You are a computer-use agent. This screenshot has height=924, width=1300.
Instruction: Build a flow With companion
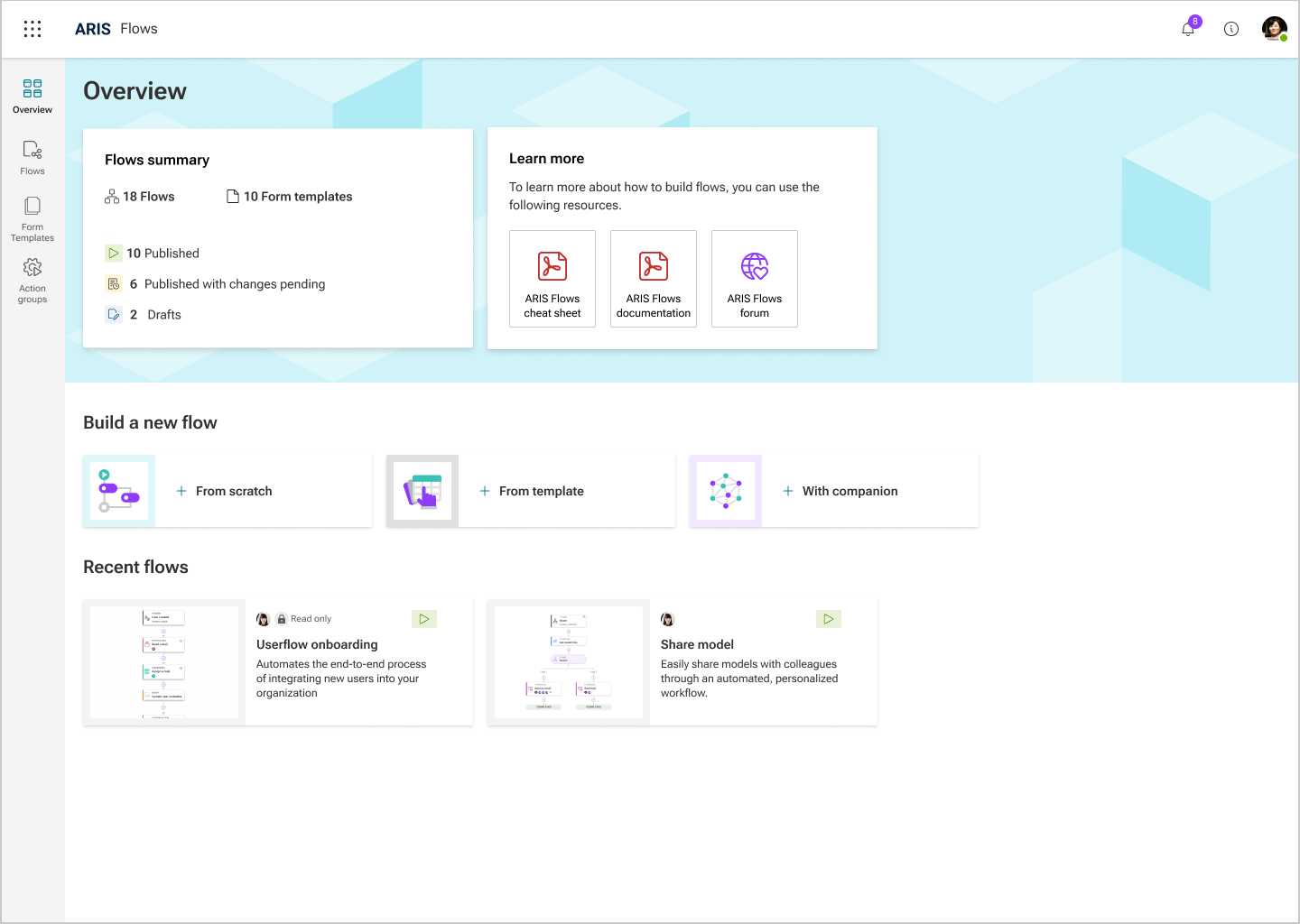click(834, 491)
